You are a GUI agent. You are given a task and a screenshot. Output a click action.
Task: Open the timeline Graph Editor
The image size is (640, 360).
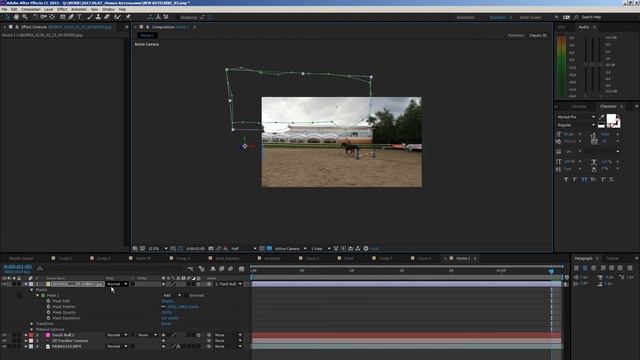[x=242, y=269]
